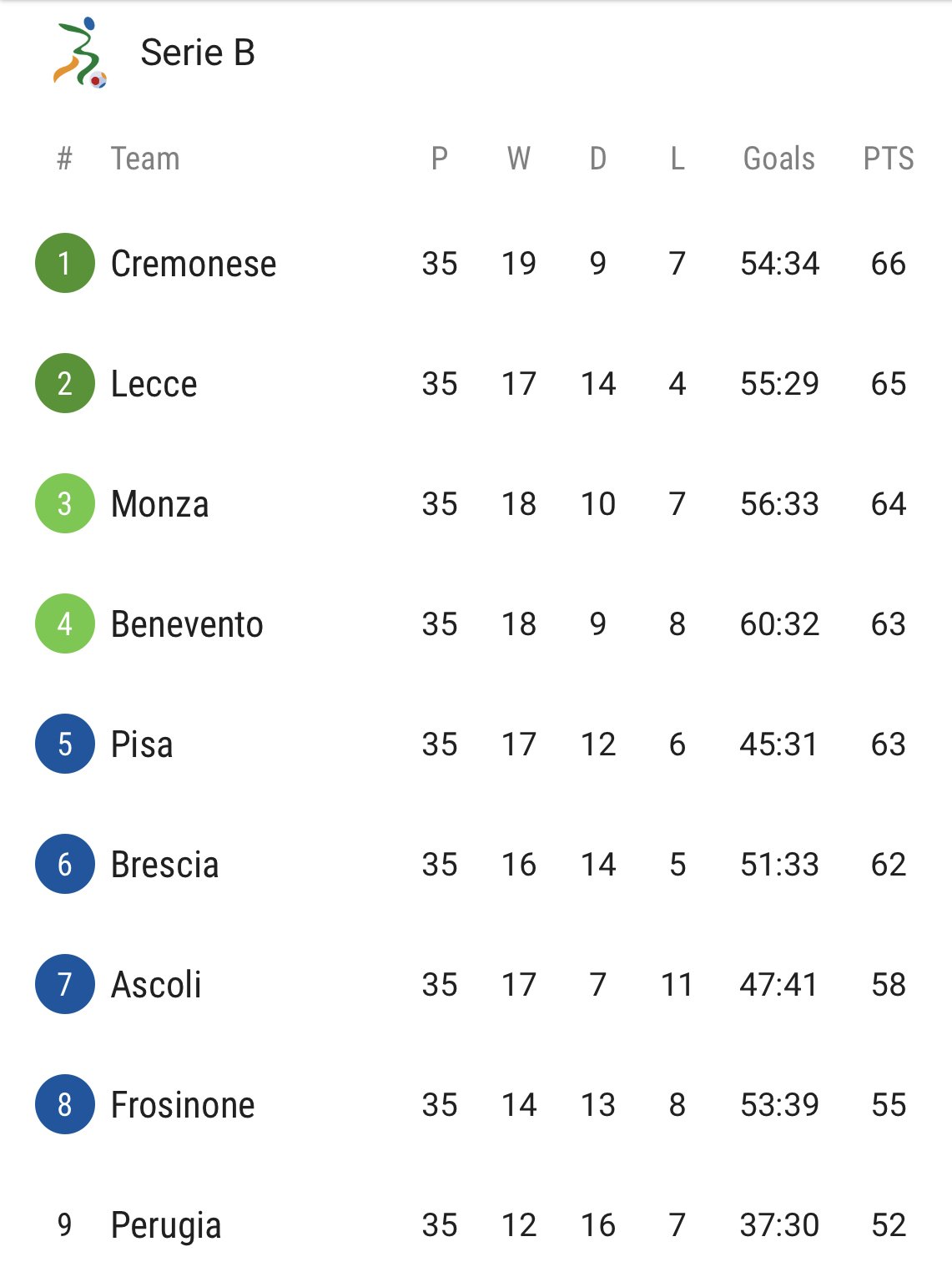The height and width of the screenshot is (1282, 952).
Task: Sort by the PTS column header
Action: 889,159
